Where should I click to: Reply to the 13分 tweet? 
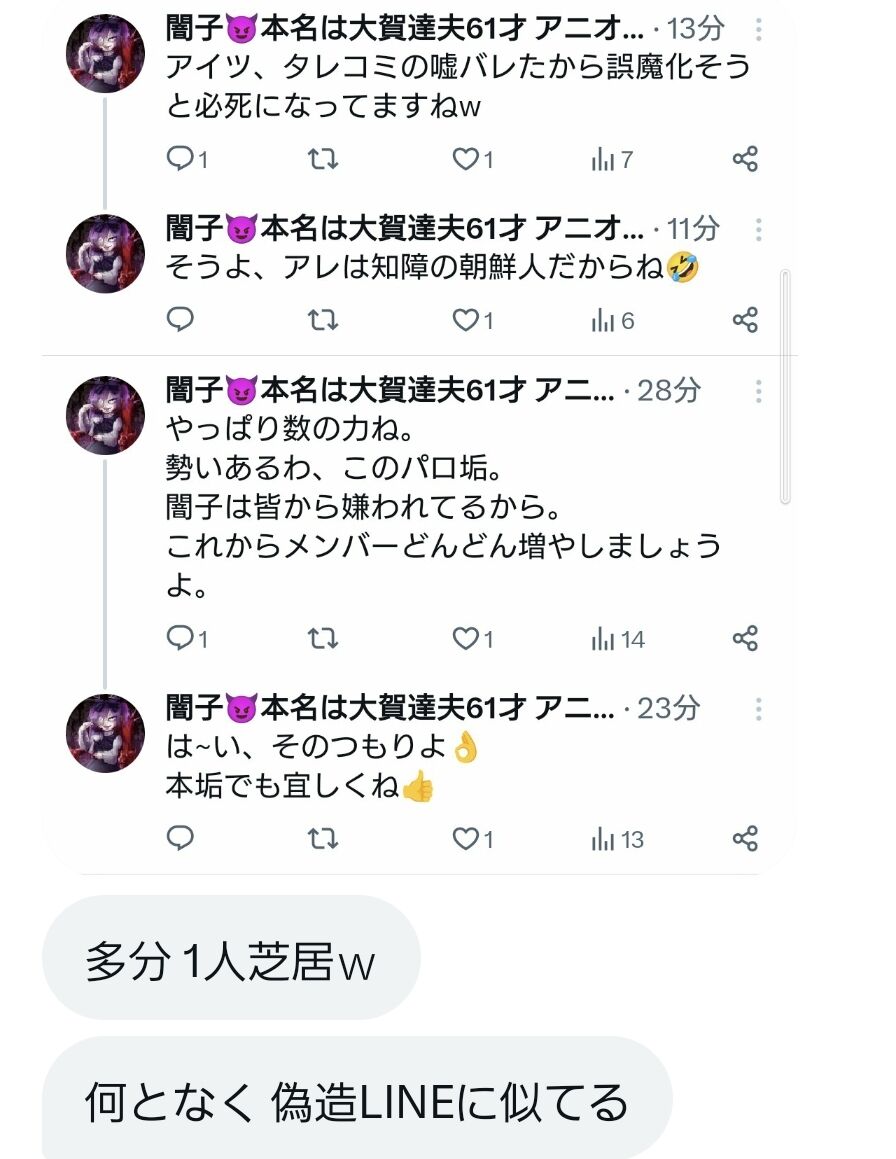pyautogui.click(x=186, y=159)
